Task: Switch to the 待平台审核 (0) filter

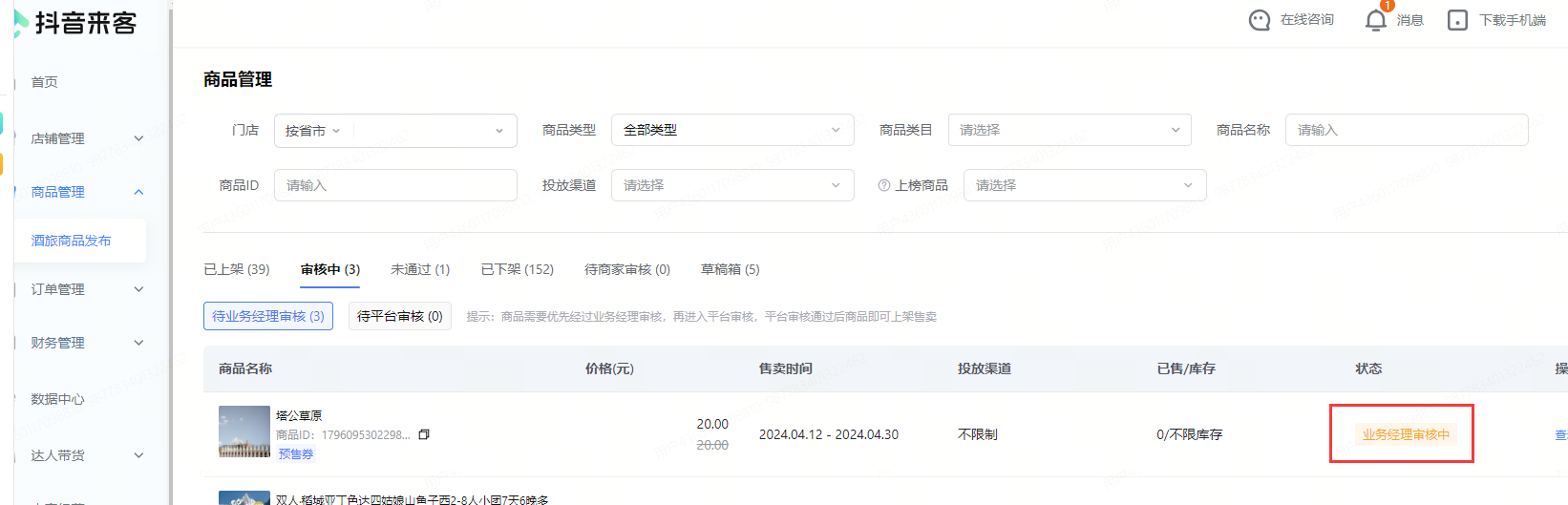Action: tap(399, 316)
